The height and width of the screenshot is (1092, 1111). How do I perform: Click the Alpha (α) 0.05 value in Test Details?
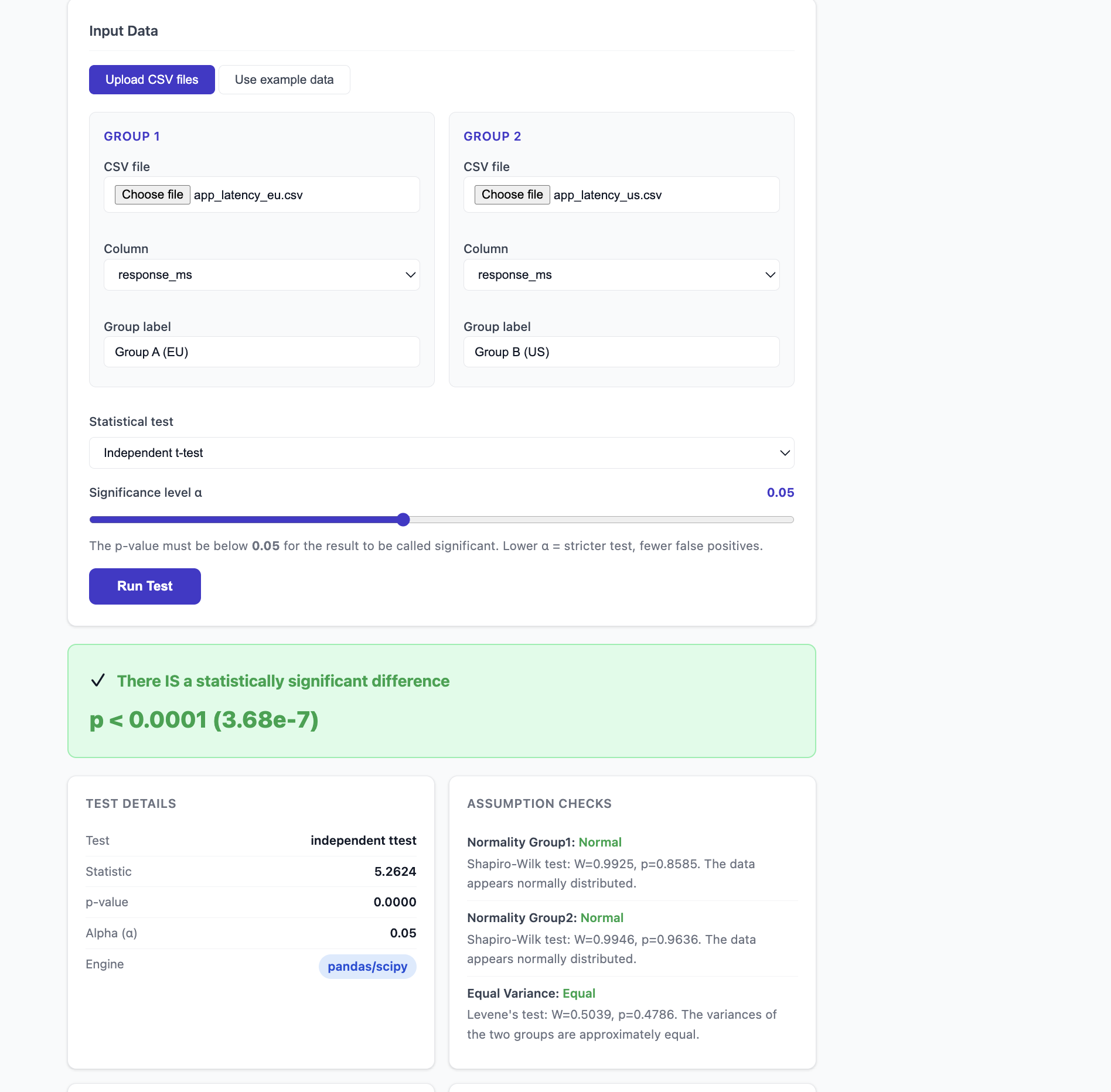click(403, 933)
